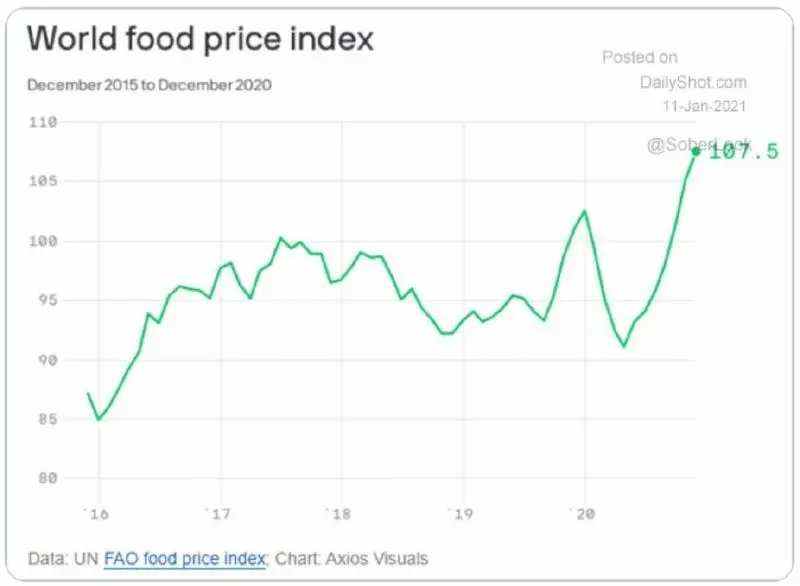Click the December 2015 to December 2020 subtitle
Image resolution: width=800 pixels, height=586 pixels.
(x=149, y=85)
